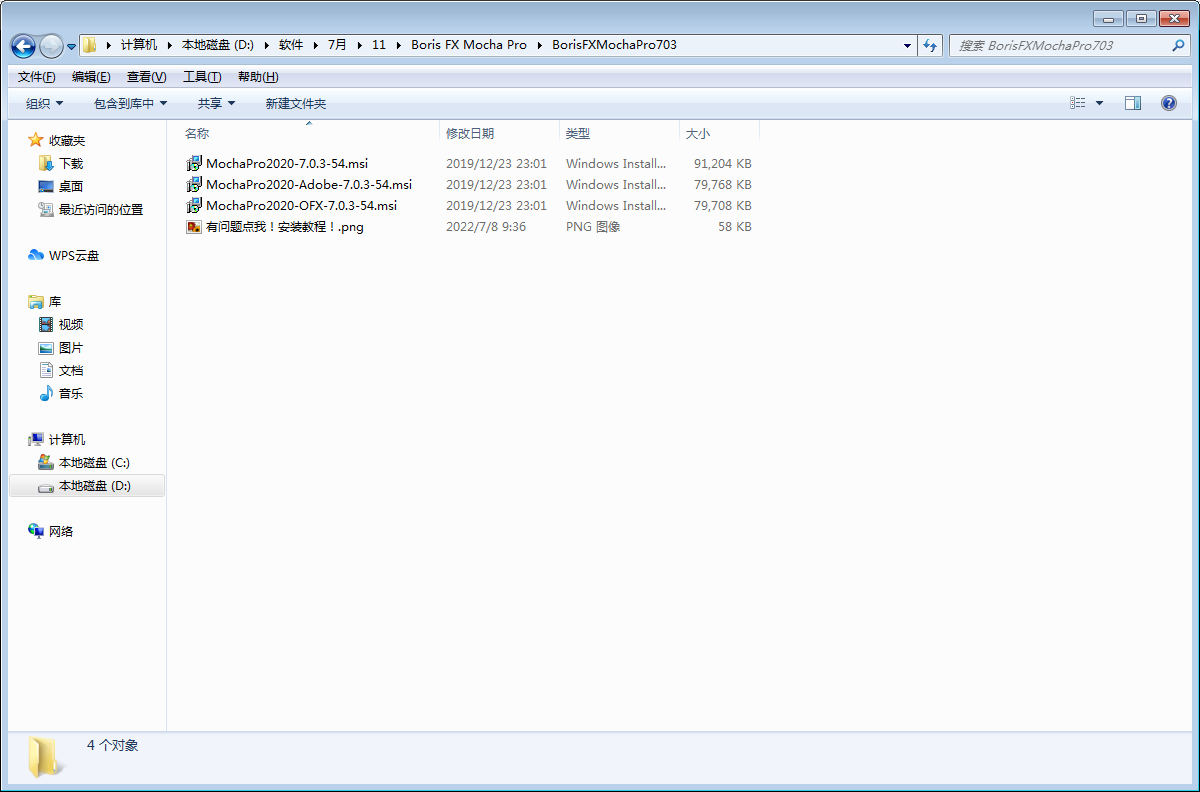Click the MochaPro2020-7.0.3-54.msi installer icon
The height and width of the screenshot is (792, 1200).
point(194,163)
